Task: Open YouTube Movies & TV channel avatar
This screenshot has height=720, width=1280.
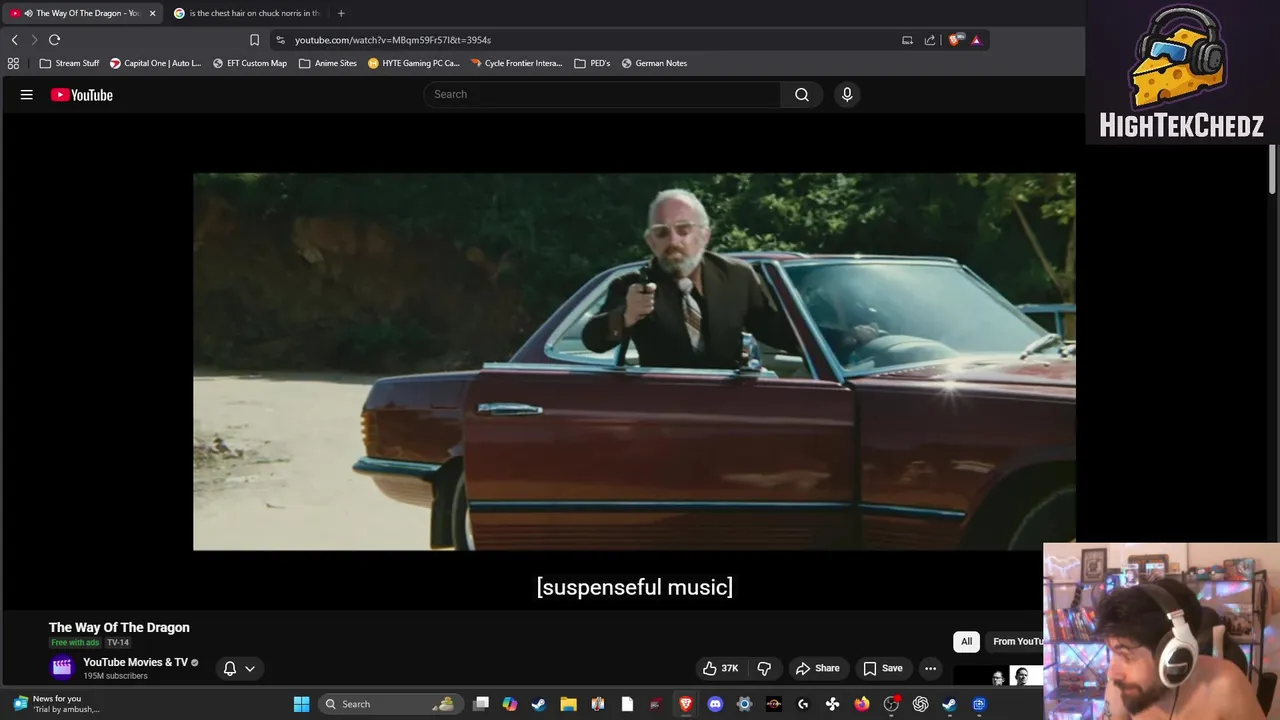Action: (62, 667)
